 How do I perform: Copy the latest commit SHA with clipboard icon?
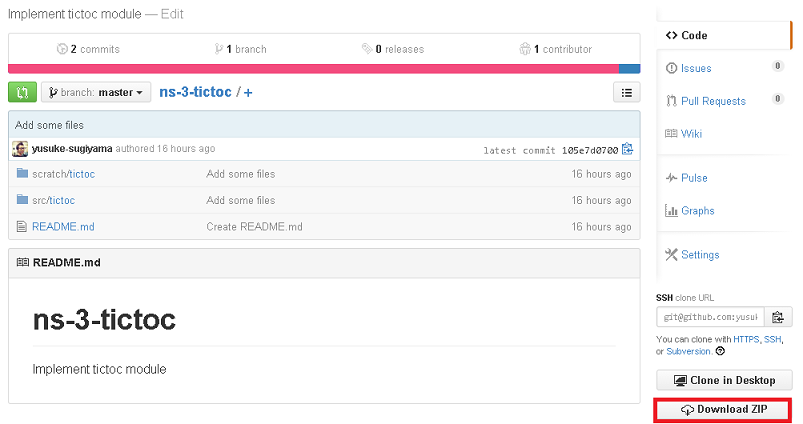point(627,149)
